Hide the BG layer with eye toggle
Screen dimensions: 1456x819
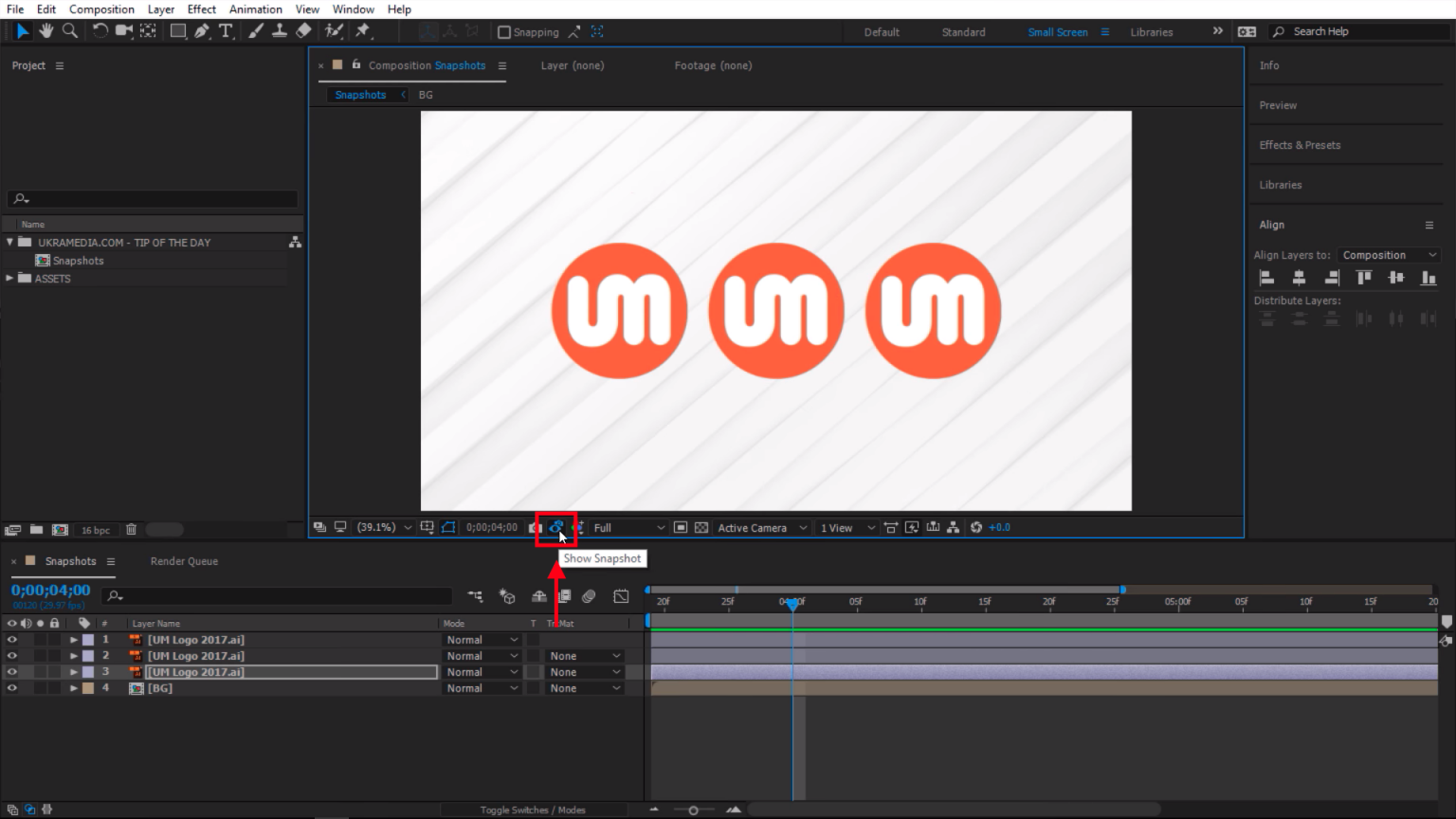(12, 688)
